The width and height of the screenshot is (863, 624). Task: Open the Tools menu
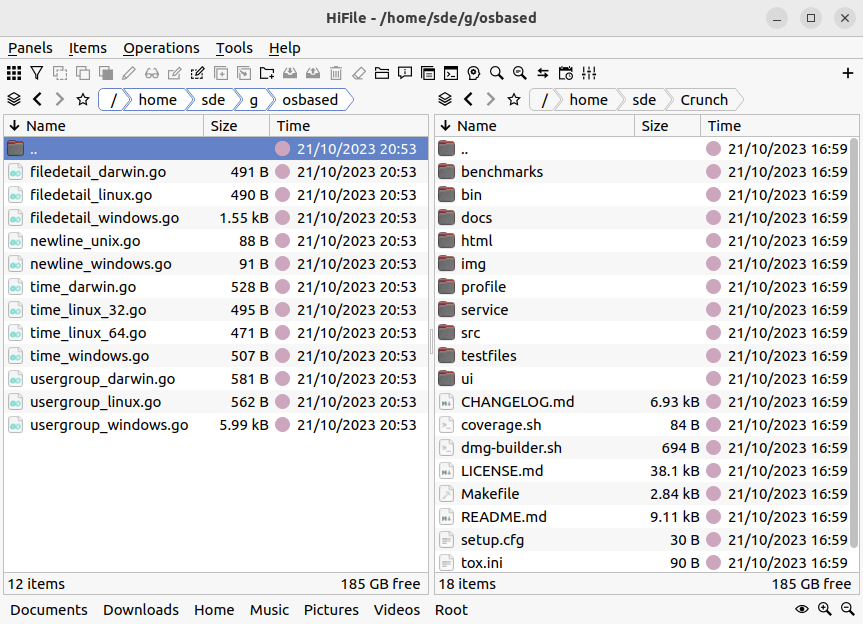pyautogui.click(x=234, y=48)
